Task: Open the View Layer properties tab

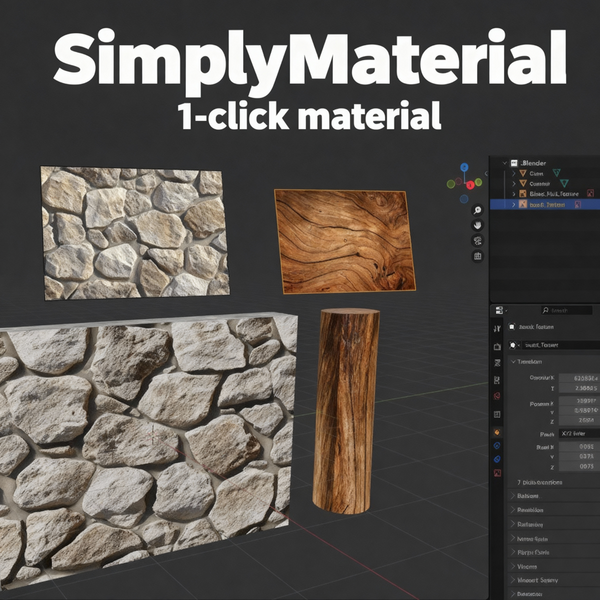Action: (497, 380)
